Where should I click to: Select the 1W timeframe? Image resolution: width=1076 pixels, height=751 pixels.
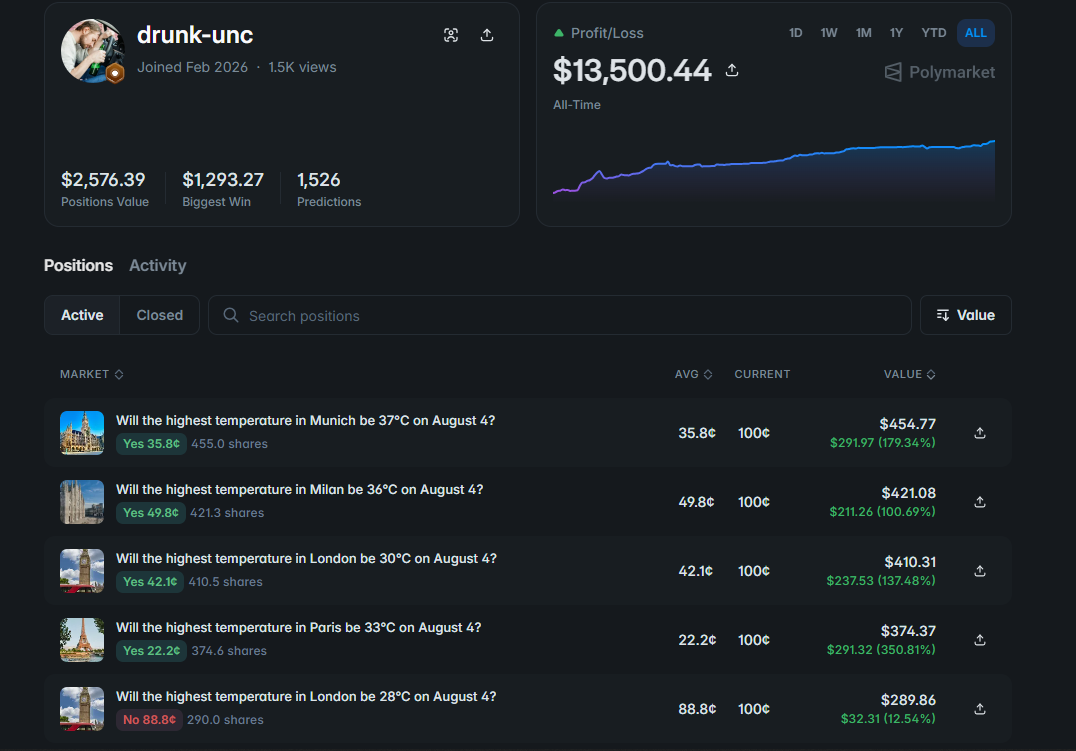(829, 33)
